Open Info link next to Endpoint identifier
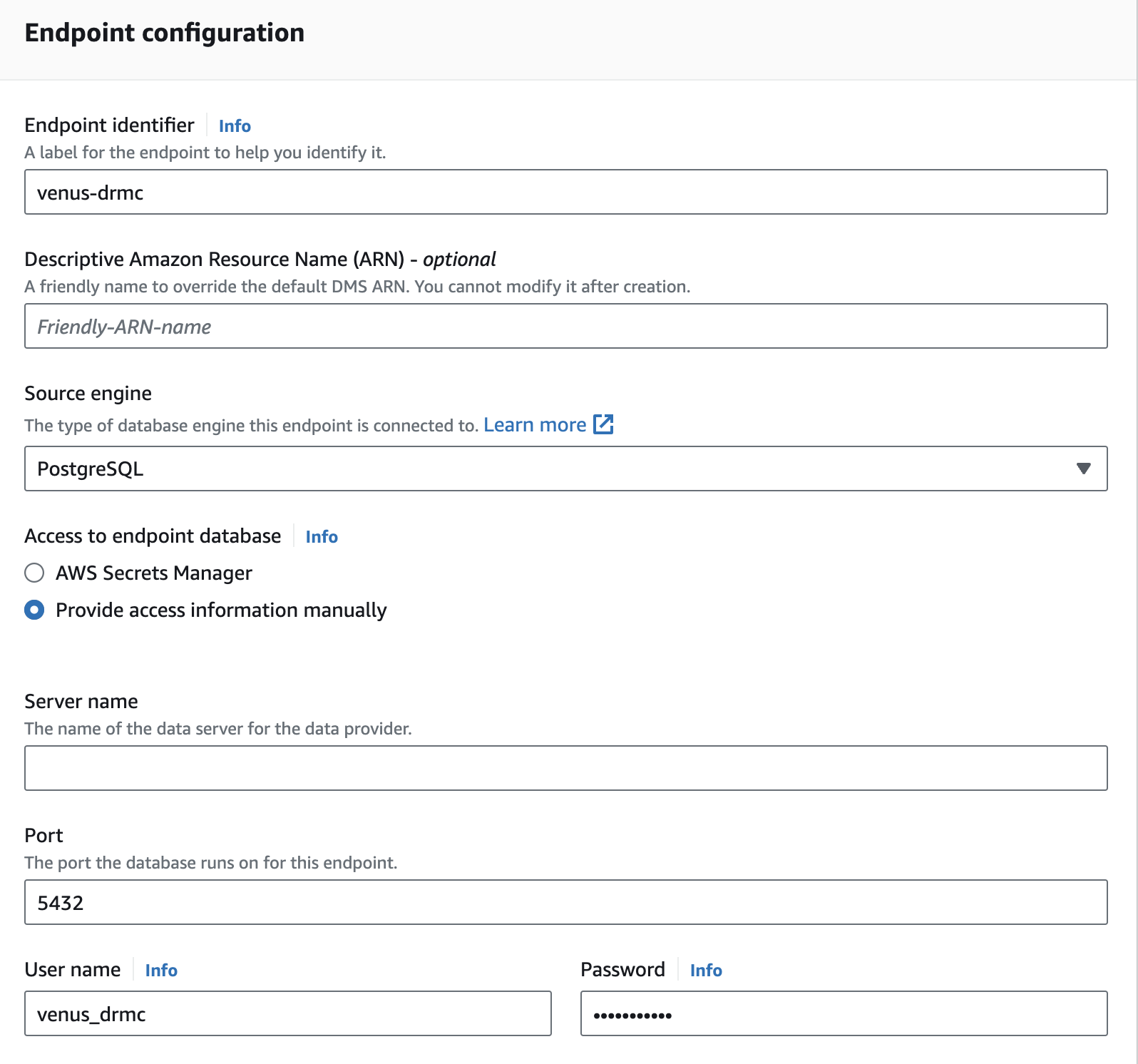1138x1064 pixels. point(235,126)
